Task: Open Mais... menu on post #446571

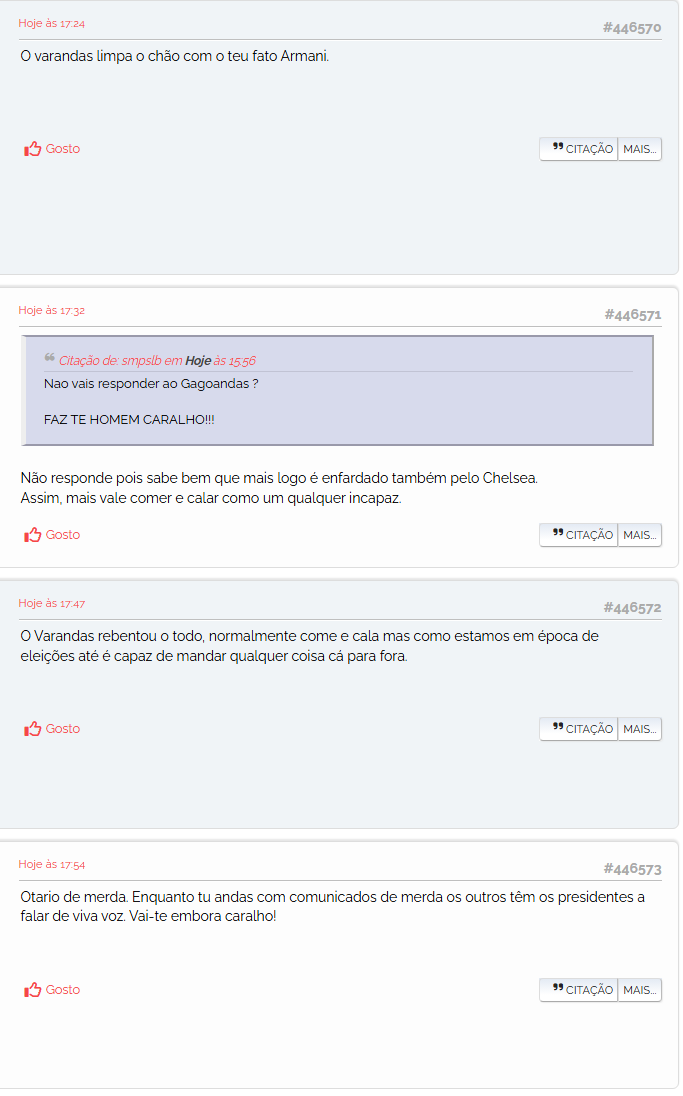Action: pos(640,535)
